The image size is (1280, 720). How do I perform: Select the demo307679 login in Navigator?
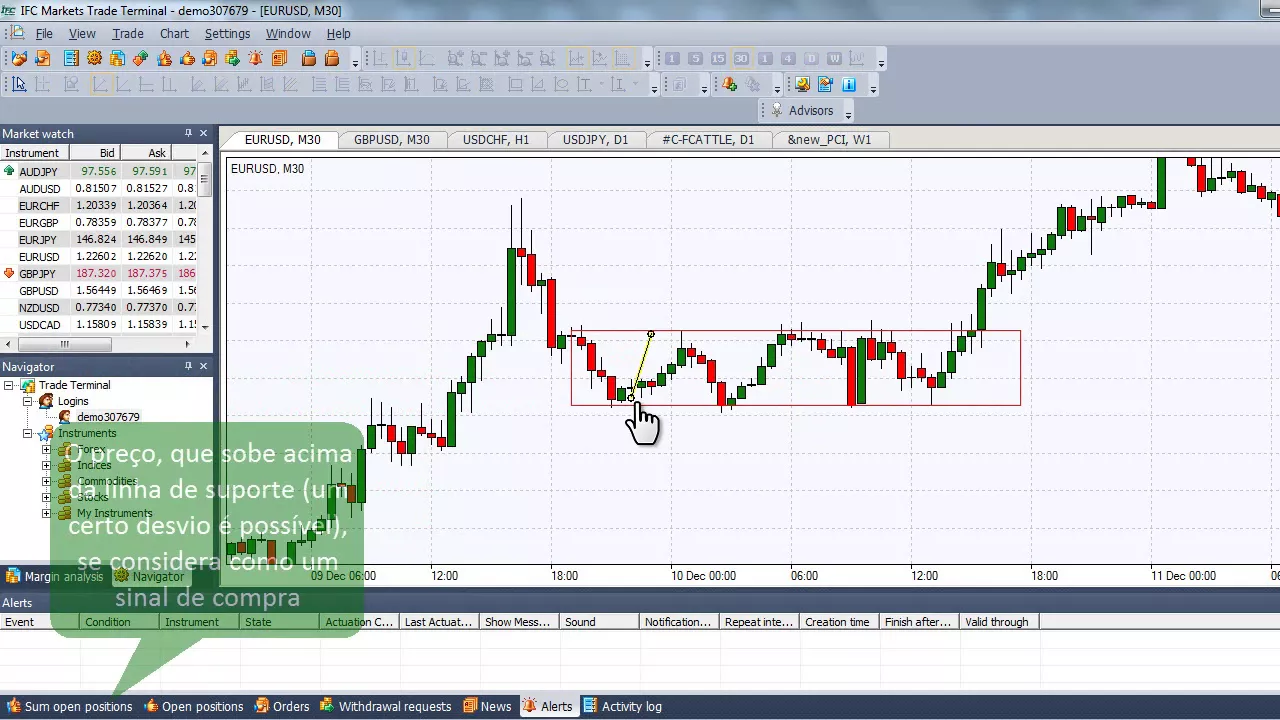(x=108, y=417)
